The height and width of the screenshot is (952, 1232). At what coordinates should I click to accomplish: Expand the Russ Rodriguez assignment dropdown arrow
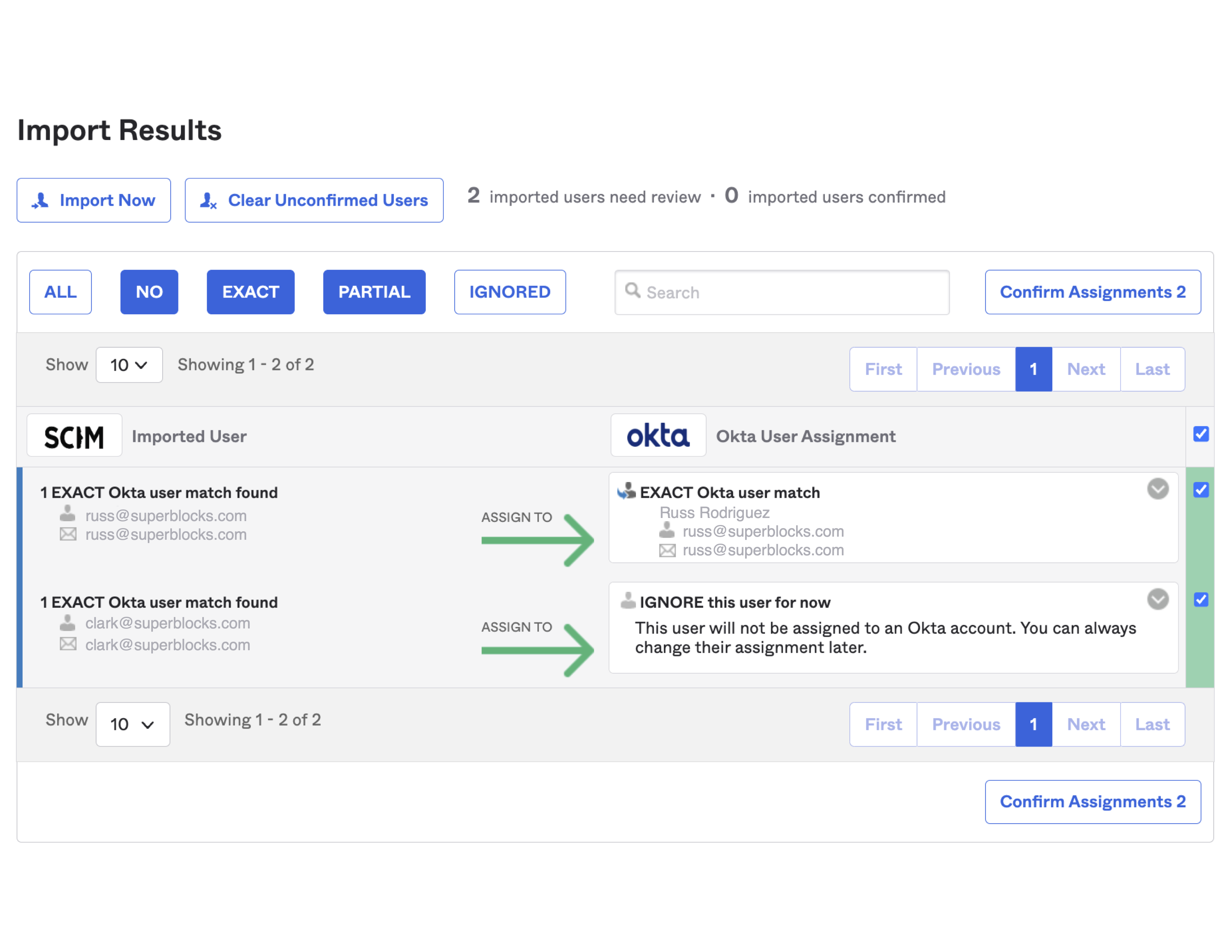1158,489
